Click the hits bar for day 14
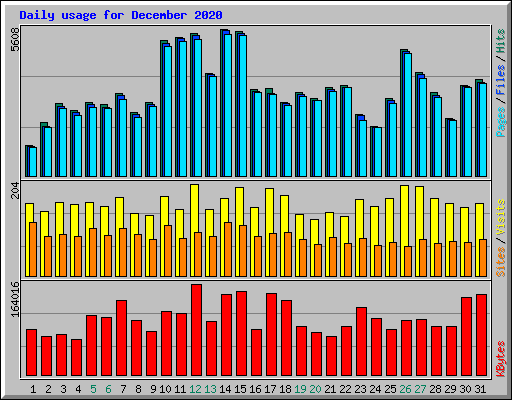512x400 pixels. tap(222, 103)
